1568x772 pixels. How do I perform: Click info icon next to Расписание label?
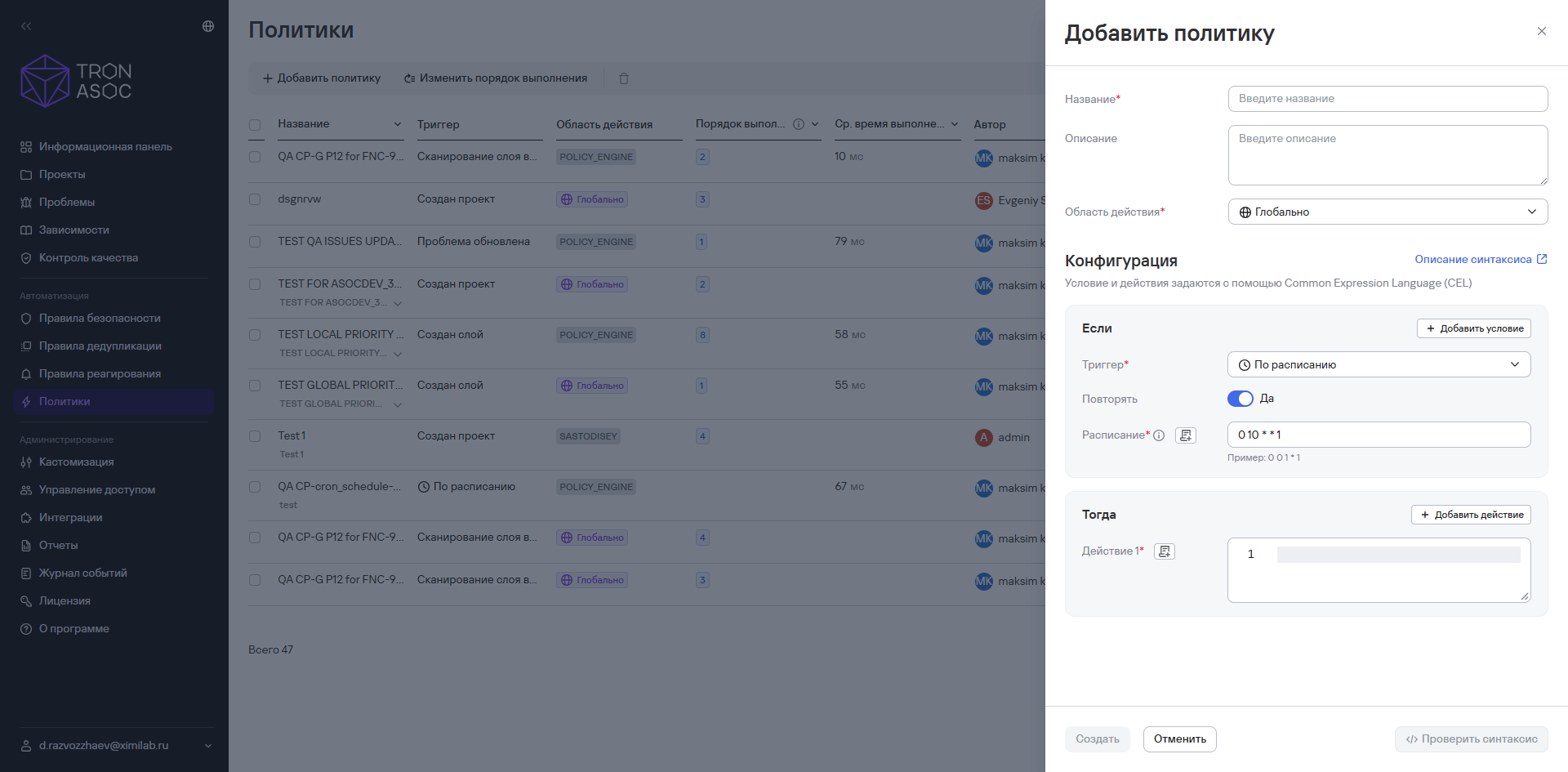click(x=1159, y=435)
